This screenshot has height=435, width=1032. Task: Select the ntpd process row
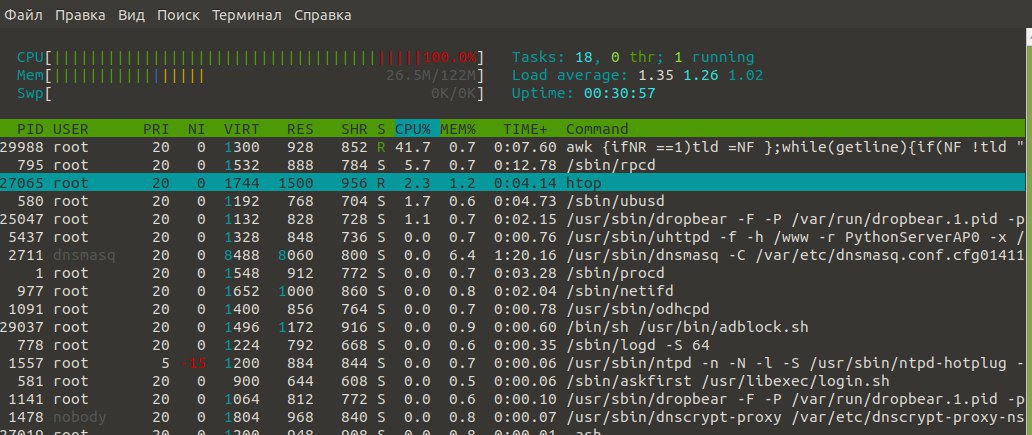pyautogui.click(x=513, y=363)
